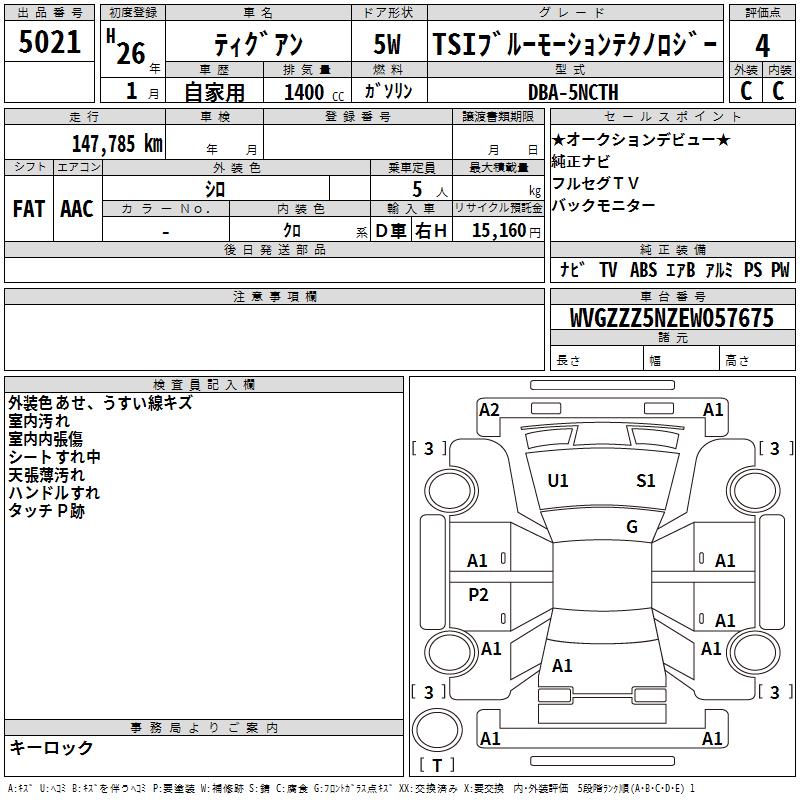This screenshot has width=800, height=800.
Task: Select the displacement value 1400 cc
Action: [314, 92]
